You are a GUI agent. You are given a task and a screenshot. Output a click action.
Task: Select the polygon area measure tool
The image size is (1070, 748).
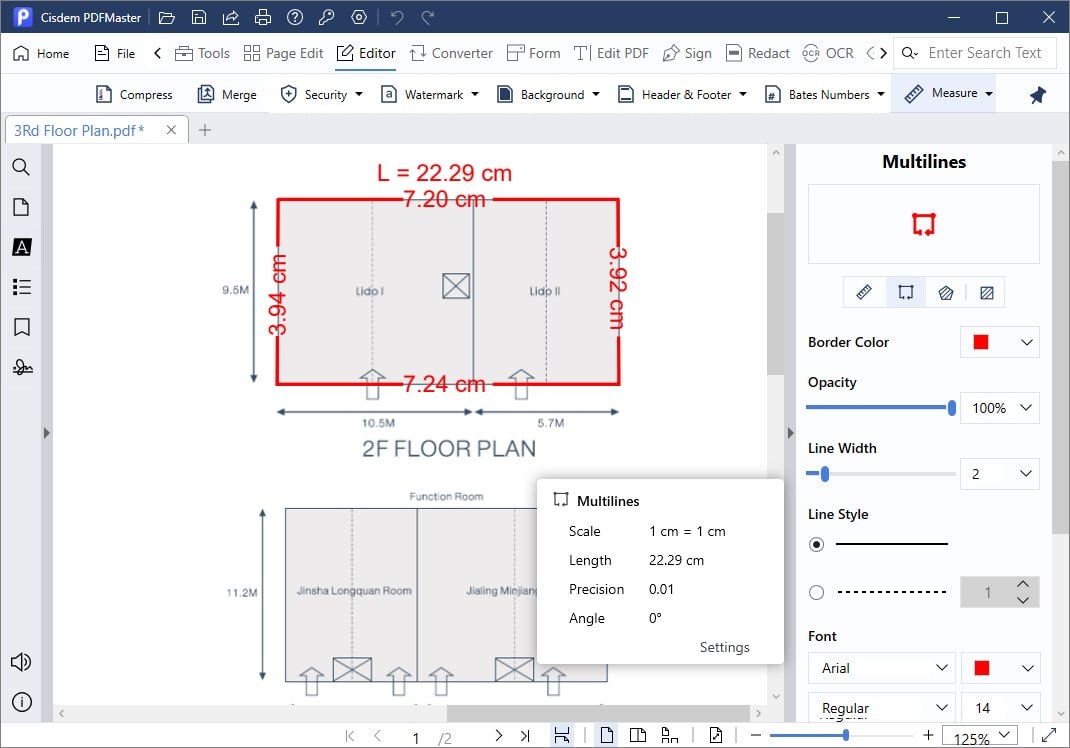(x=945, y=292)
